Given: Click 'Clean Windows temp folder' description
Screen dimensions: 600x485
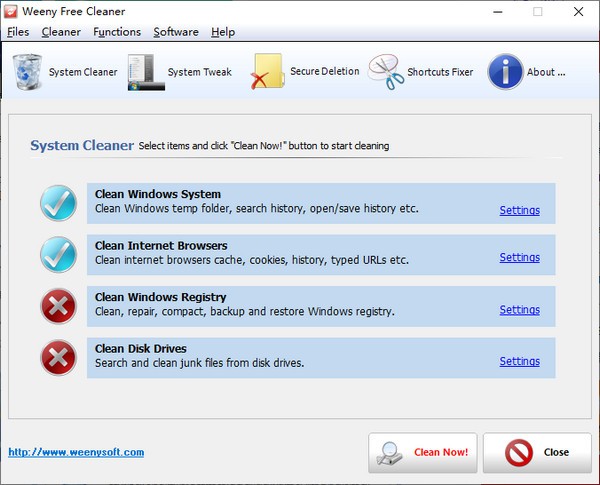Looking at the screenshot, I should click(x=257, y=209).
